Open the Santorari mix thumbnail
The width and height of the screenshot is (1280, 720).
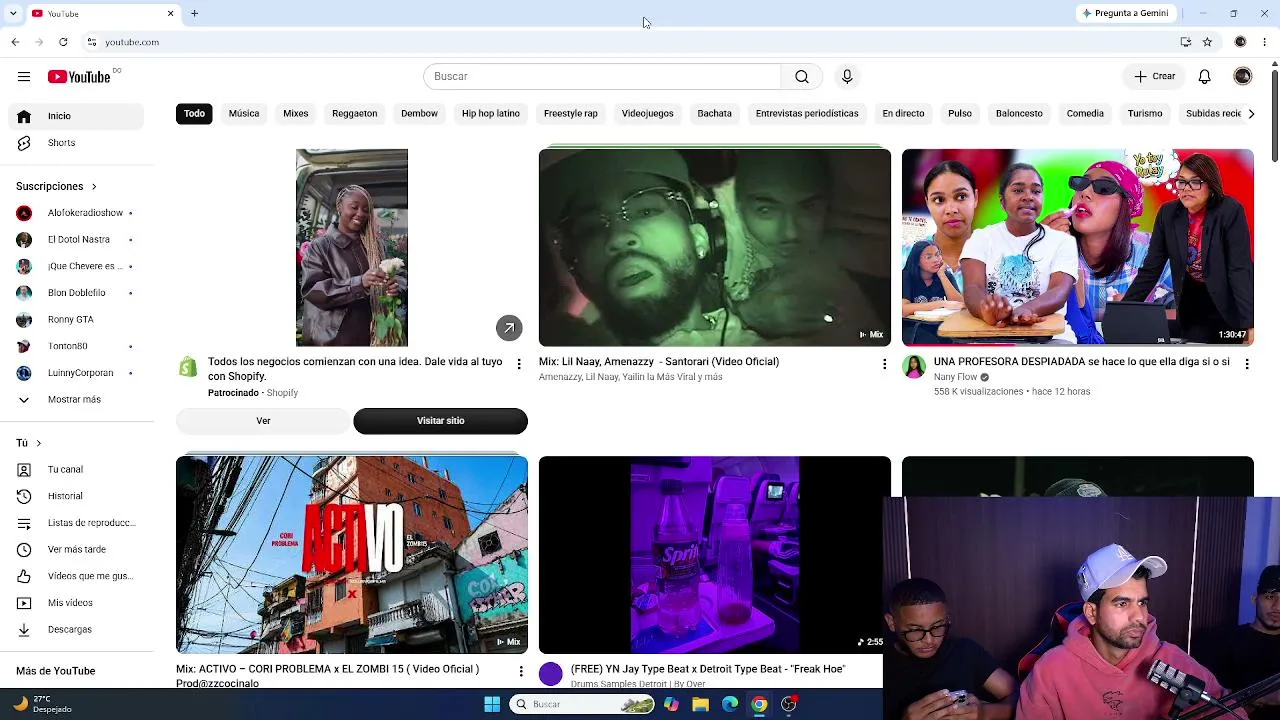click(x=715, y=248)
